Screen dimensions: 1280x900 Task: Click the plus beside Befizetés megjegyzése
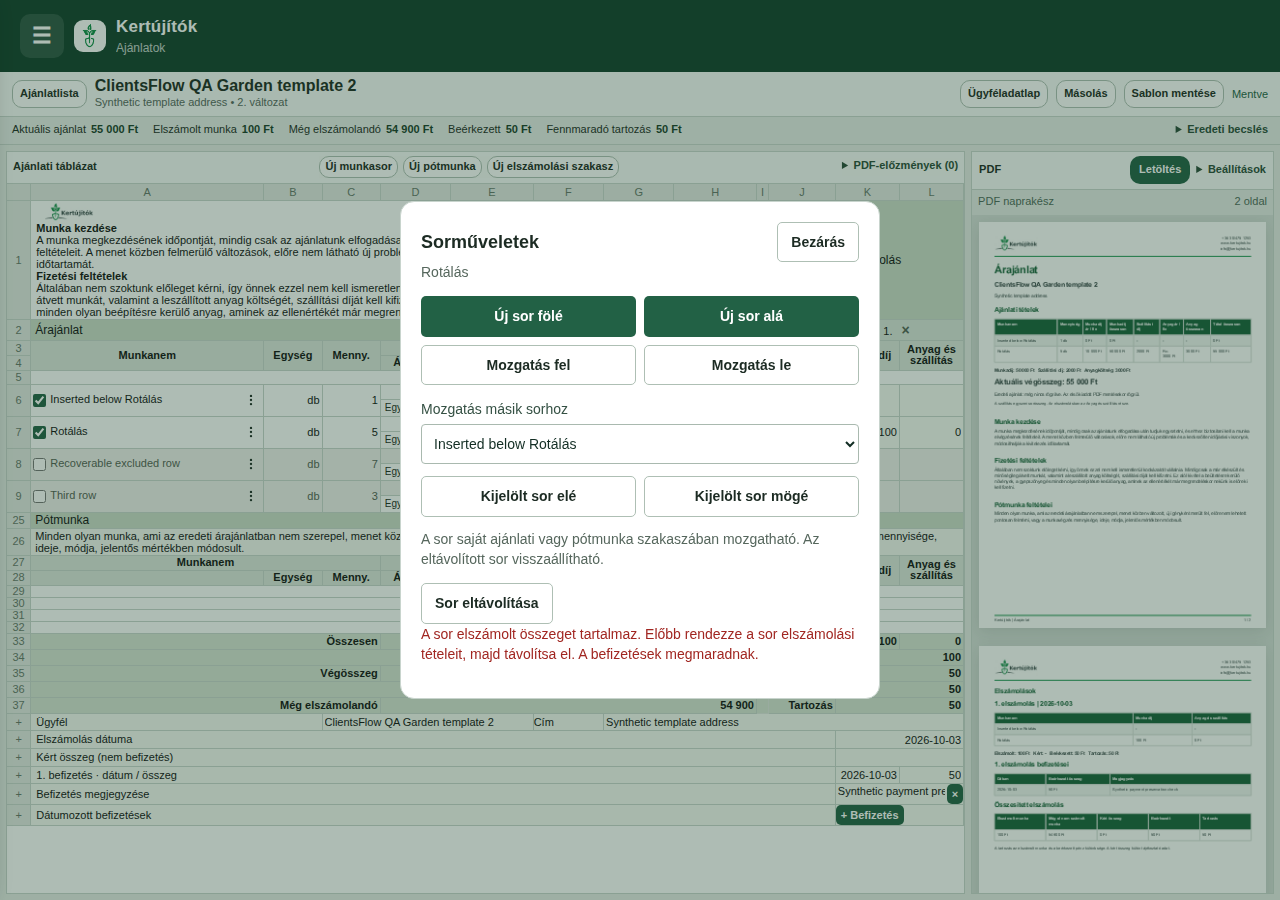(x=18, y=794)
